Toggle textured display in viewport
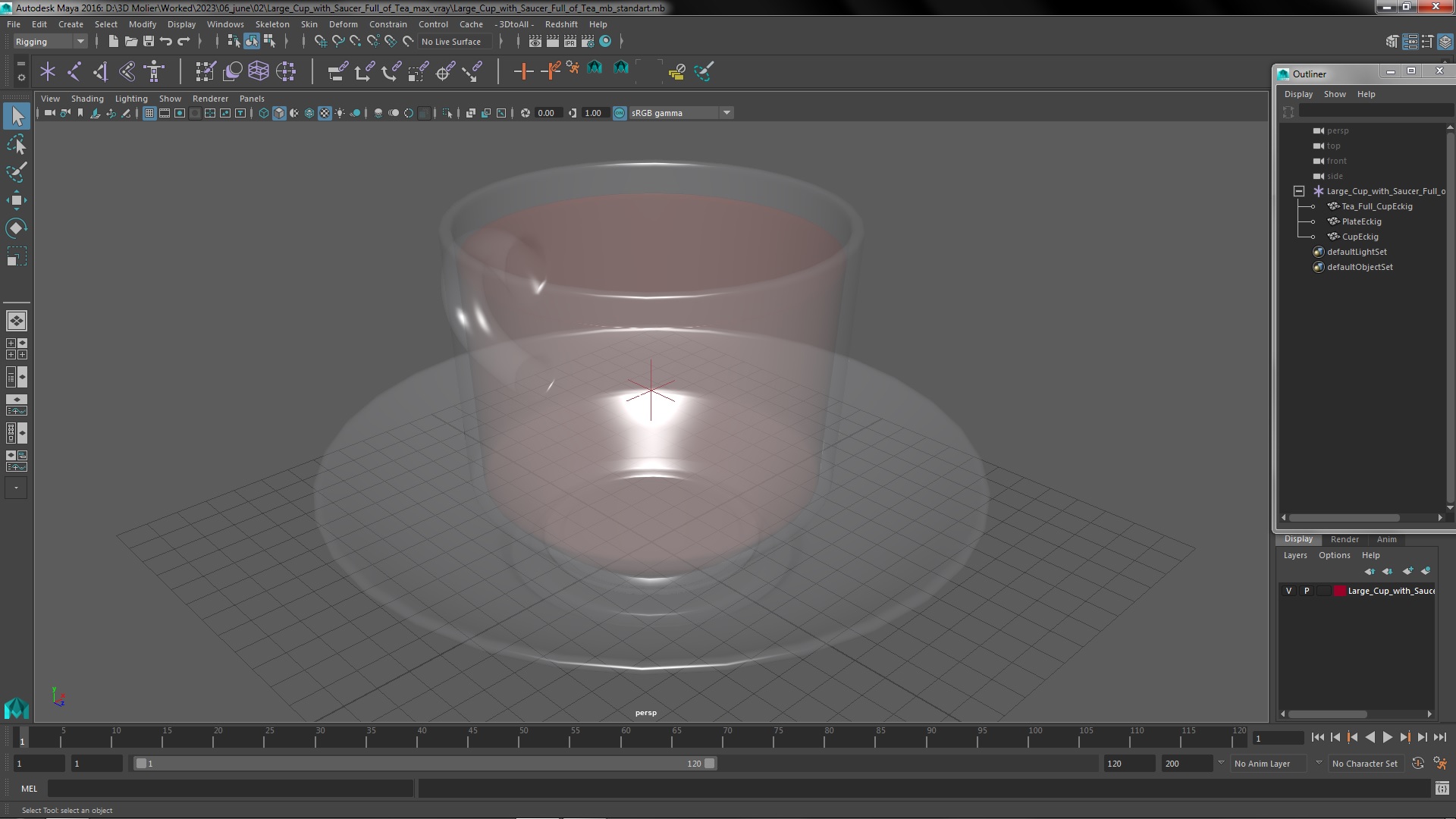 [325, 113]
